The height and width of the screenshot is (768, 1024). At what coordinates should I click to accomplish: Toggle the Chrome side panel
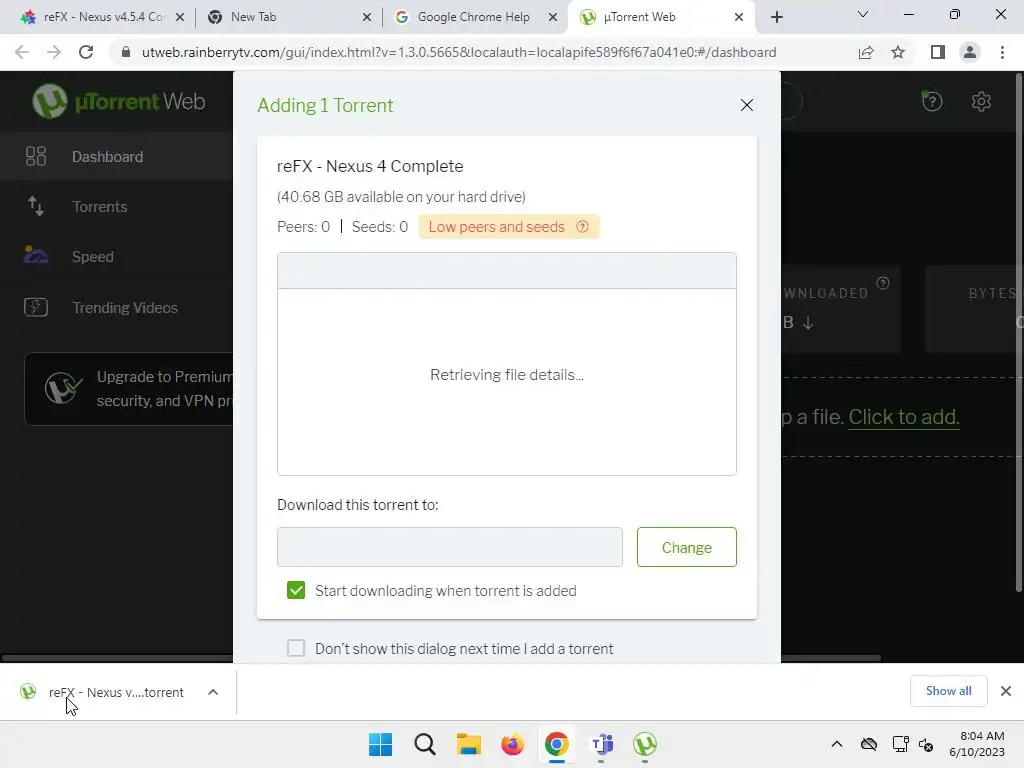tap(937, 52)
